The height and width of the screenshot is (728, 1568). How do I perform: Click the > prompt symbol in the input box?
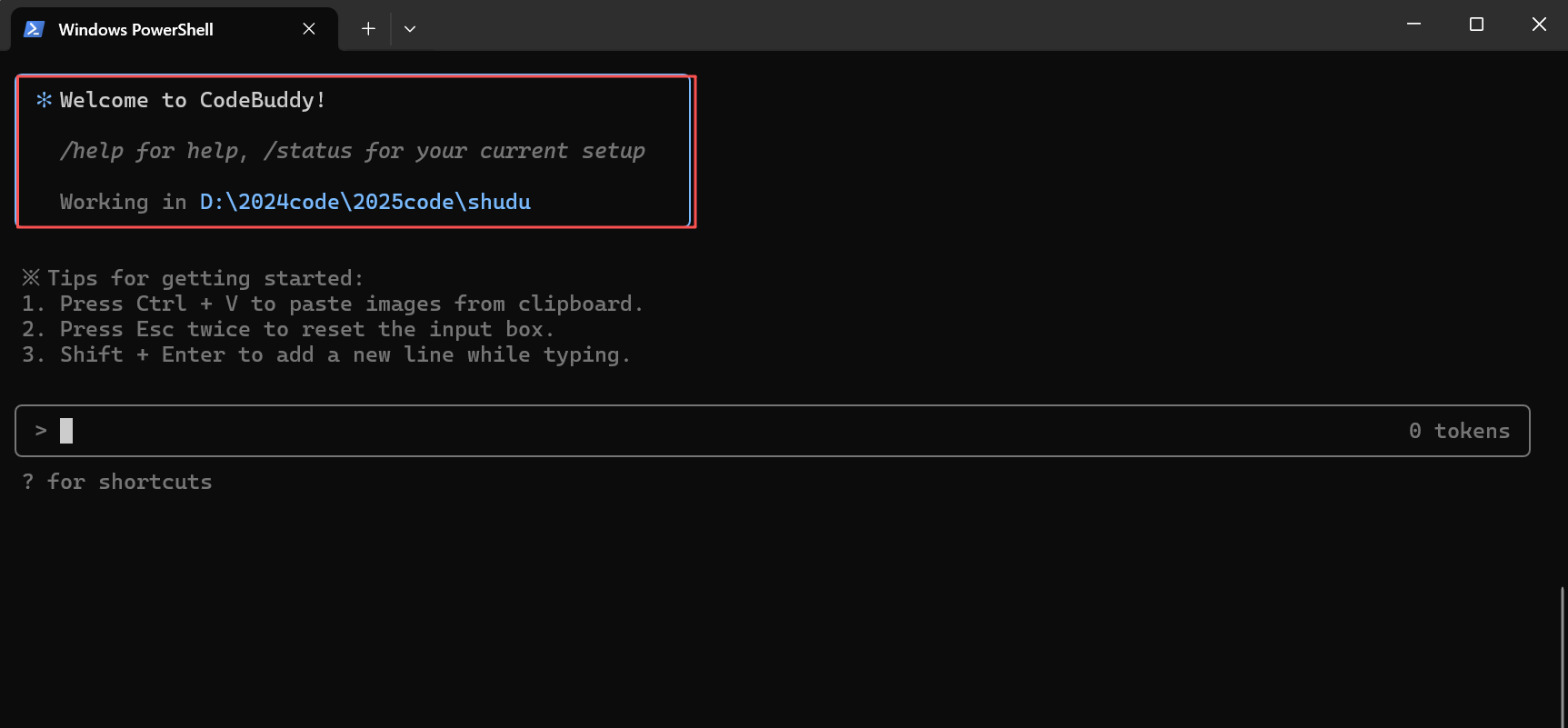click(41, 431)
